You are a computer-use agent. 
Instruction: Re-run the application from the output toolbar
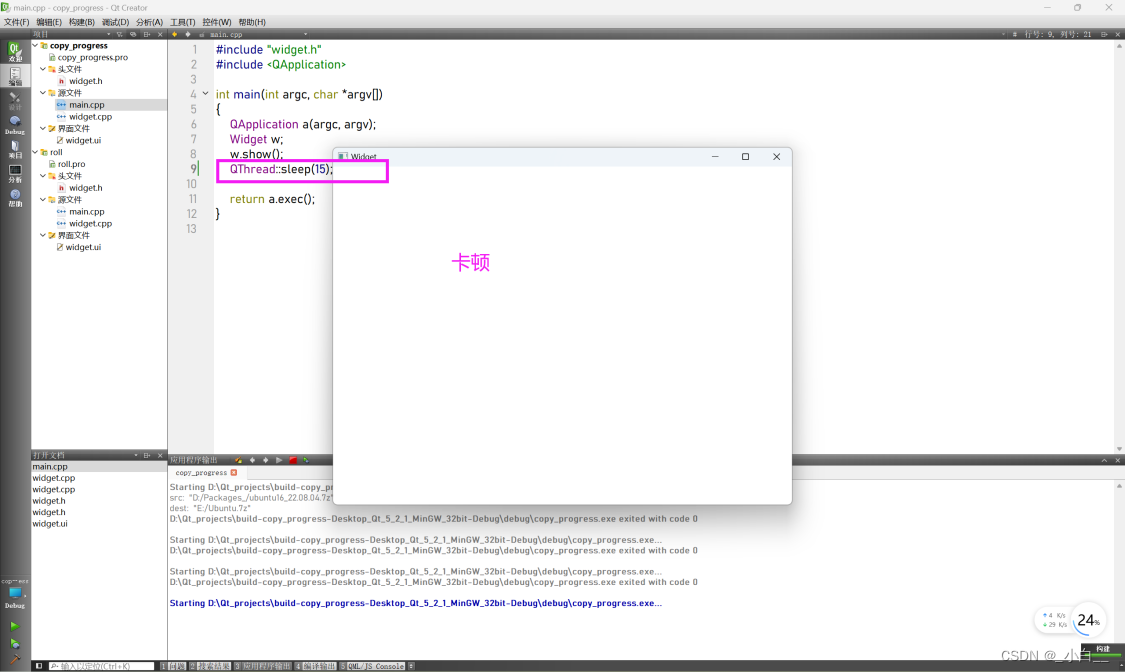pyautogui.click(x=279, y=460)
